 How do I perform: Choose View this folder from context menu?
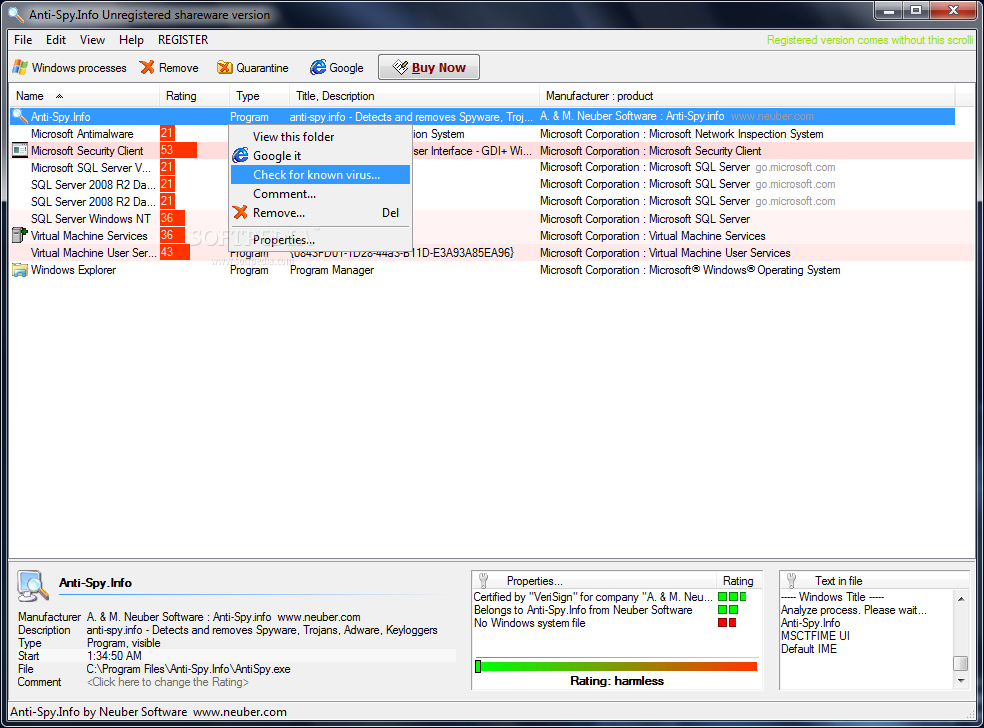coord(320,136)
